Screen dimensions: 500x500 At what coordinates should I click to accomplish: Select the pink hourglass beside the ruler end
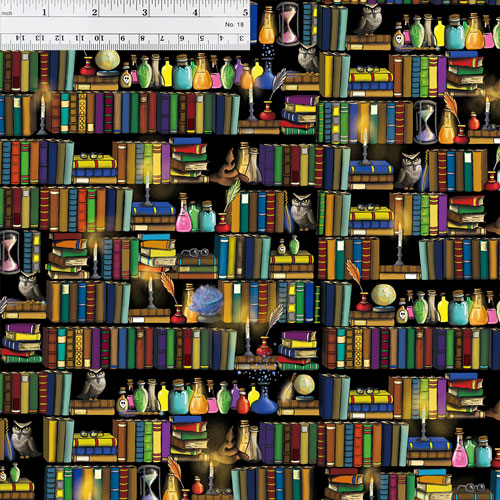click(x=288, y=23)
